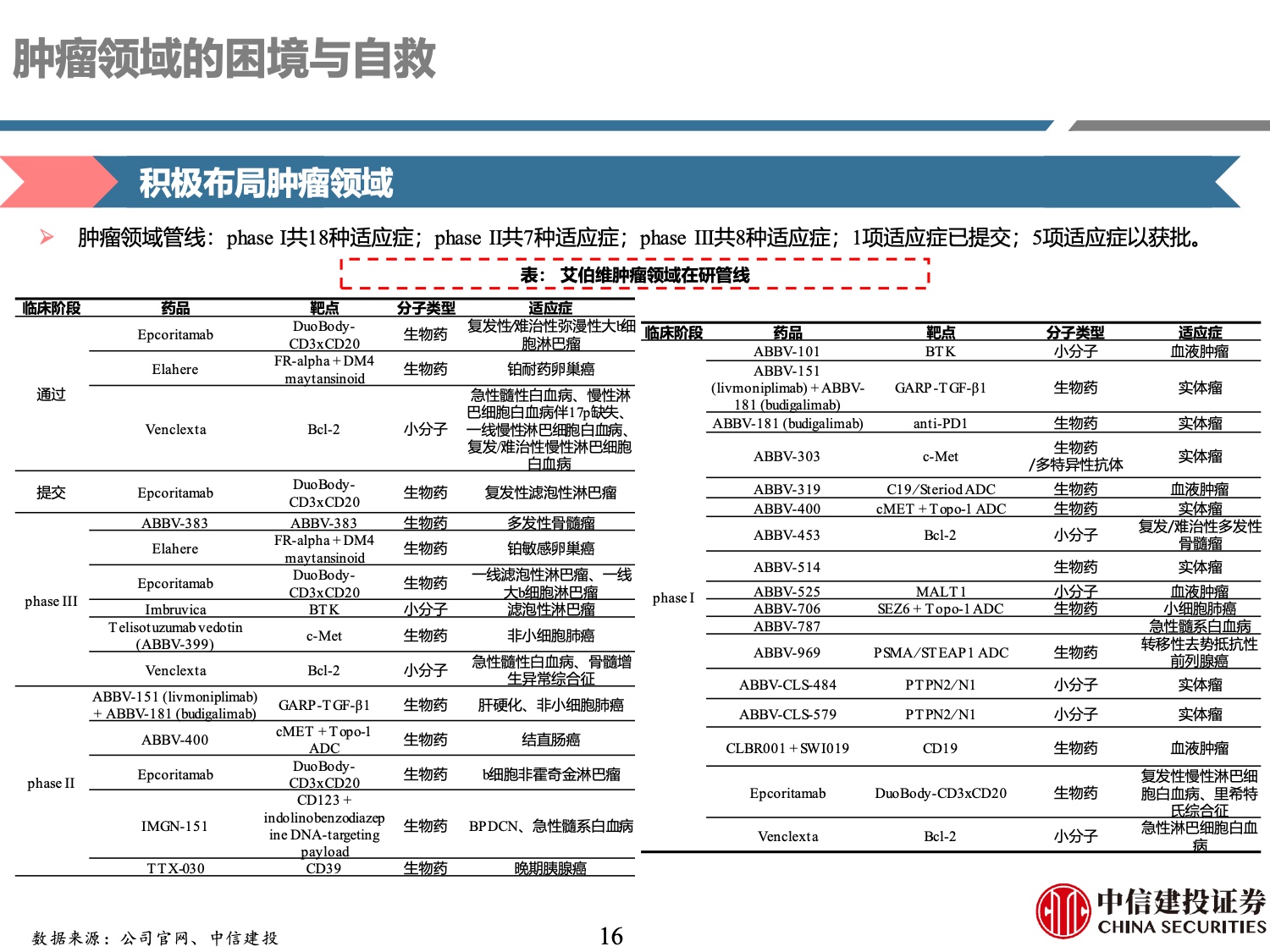
Task: Click the ABBV-383 drug name cell
Action: (x=174, y=523)
